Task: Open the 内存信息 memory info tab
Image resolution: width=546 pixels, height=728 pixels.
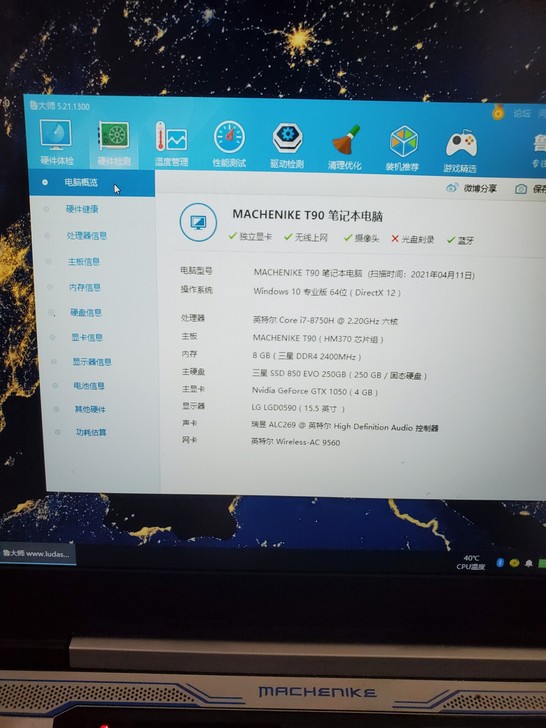Action: tap(84, 287)
